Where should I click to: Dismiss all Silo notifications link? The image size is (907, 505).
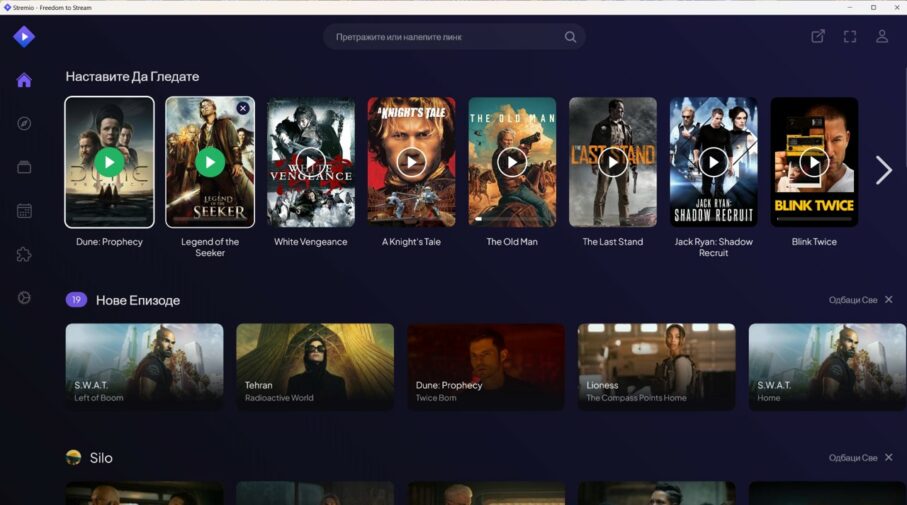coord(853,458)
